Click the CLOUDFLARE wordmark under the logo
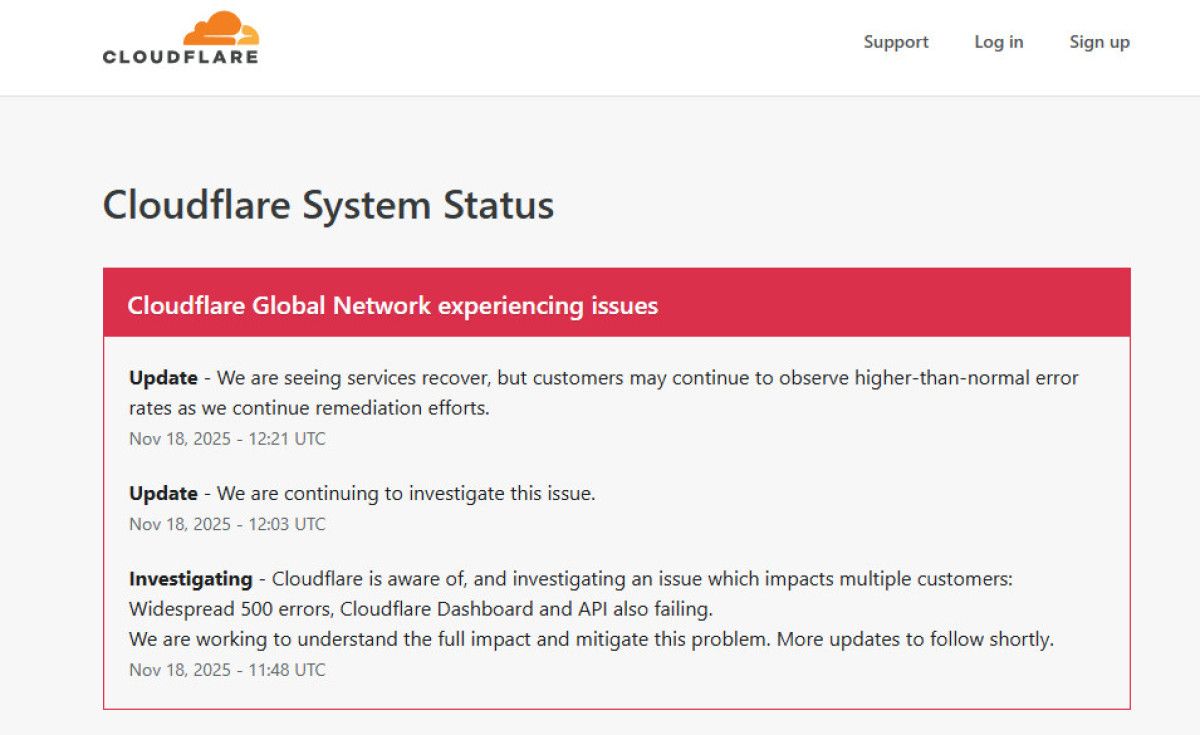The height and width of the screenshot is (735, 1200). tap(180, 57)
